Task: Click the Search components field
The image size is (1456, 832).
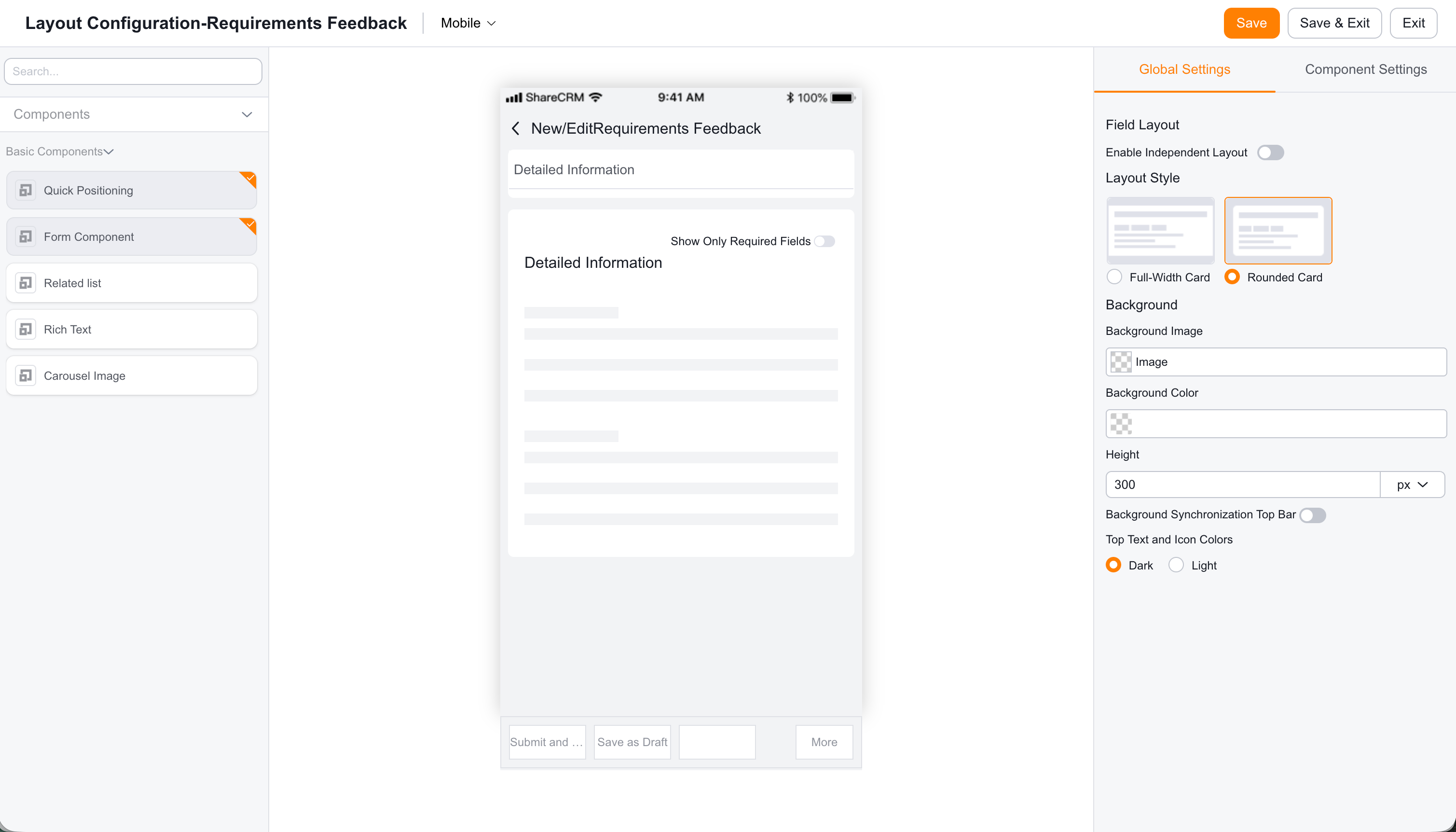Action: coord(133,71)
